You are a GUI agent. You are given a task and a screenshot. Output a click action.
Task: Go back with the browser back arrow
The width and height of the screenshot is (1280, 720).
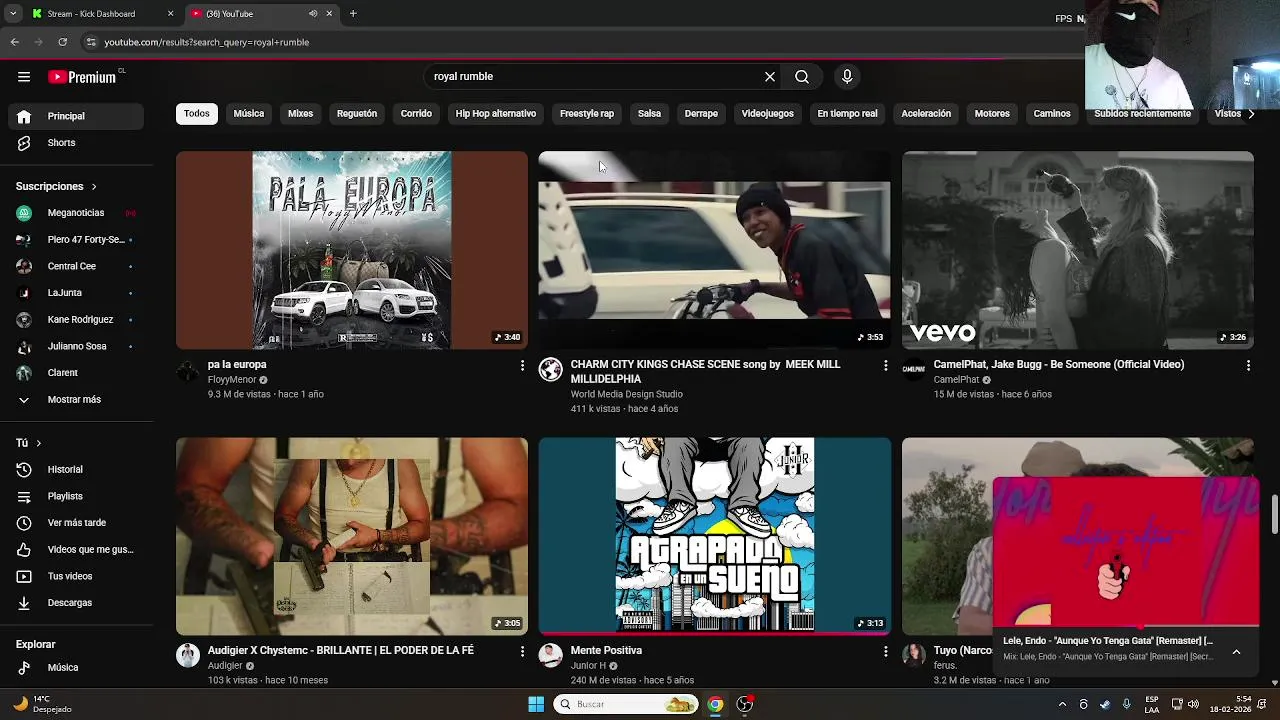pos(15,42)
